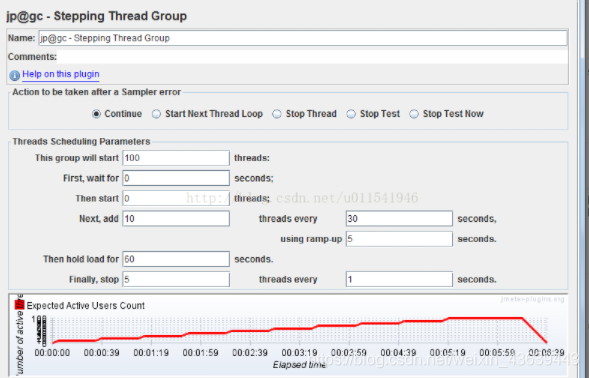Select the Continue radio button

coord(96,114)
